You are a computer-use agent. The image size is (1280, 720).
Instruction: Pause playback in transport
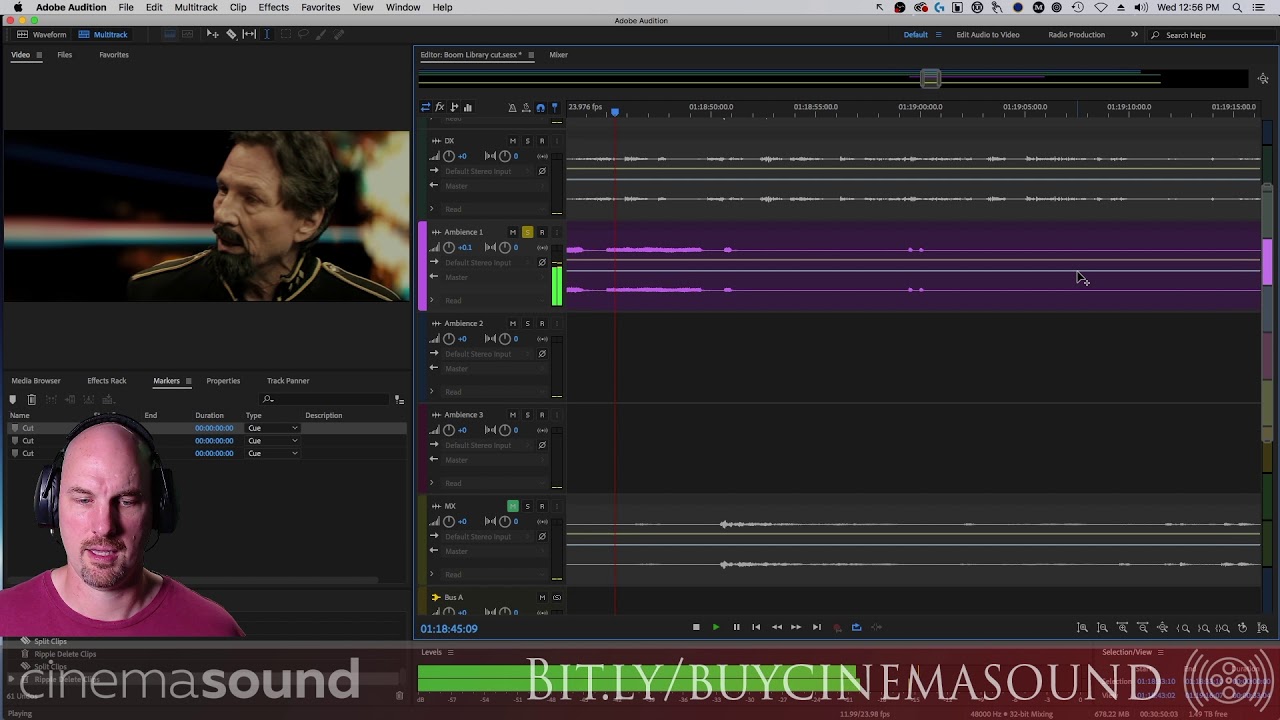click(736, 627)
